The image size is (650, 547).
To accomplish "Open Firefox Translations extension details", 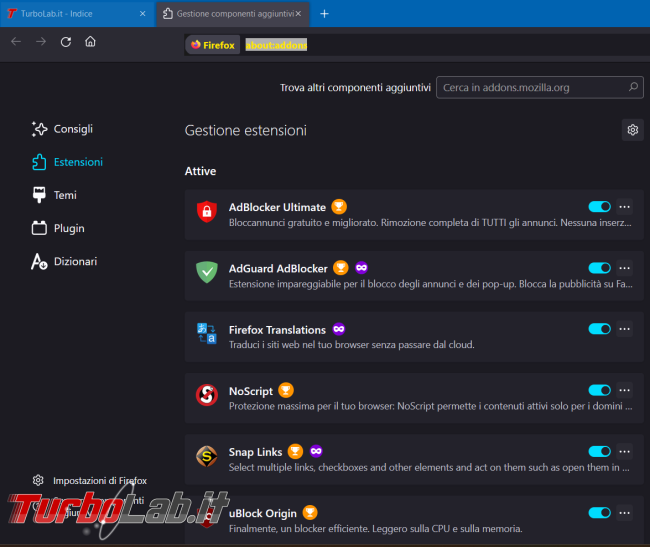I will pos(277,330).
